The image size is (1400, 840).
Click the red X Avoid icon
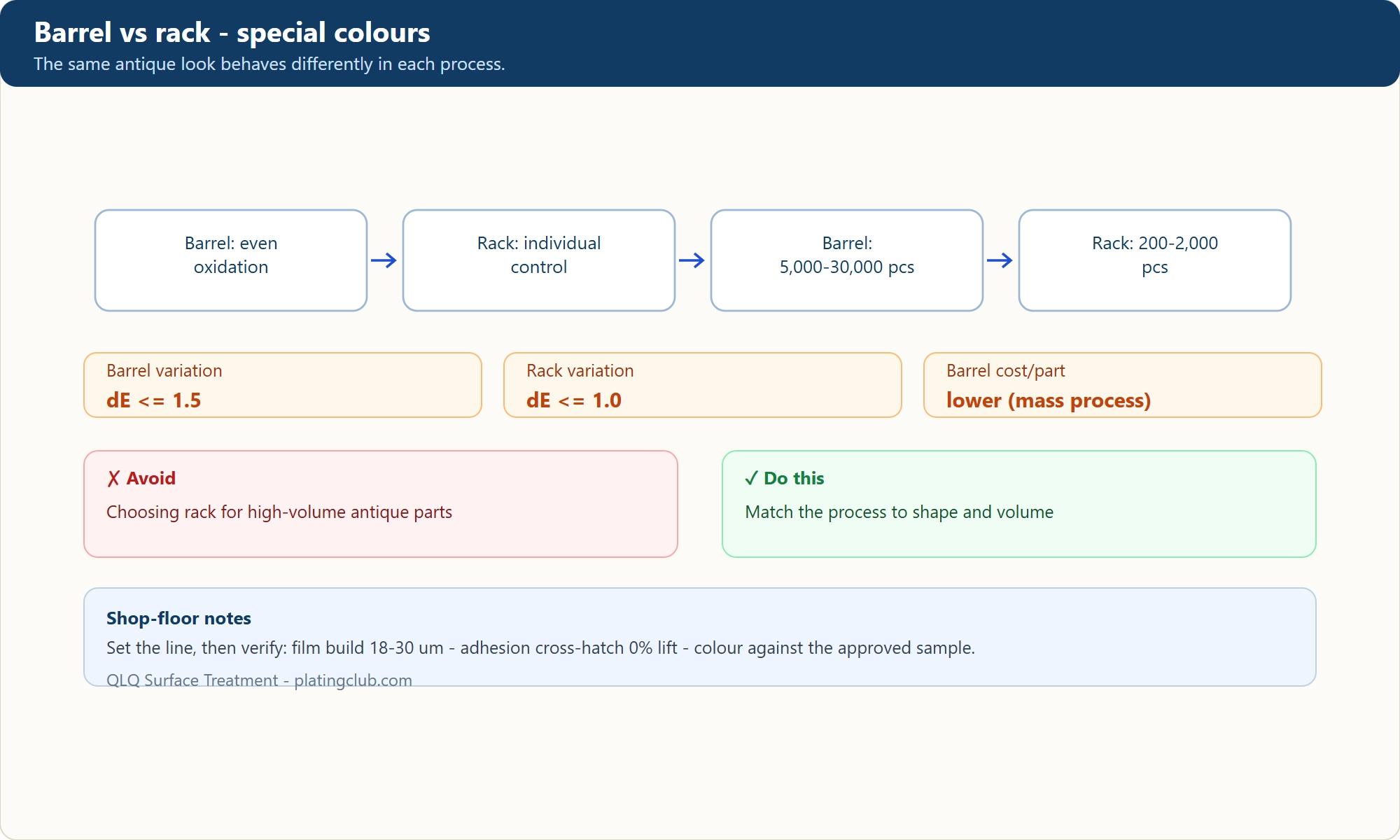(x=113, y=479)
